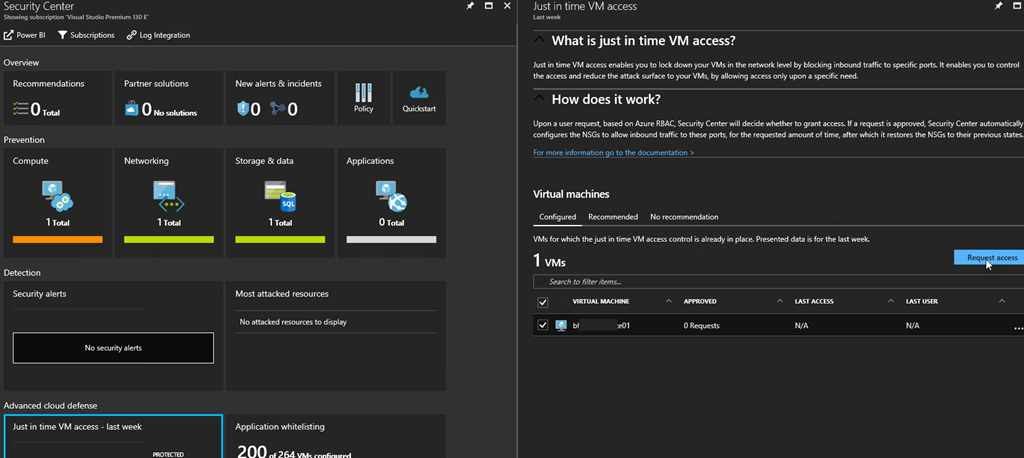Screen dimensions: 1024x458
Task: Switch to the Recommended tab
Action: 613,217
